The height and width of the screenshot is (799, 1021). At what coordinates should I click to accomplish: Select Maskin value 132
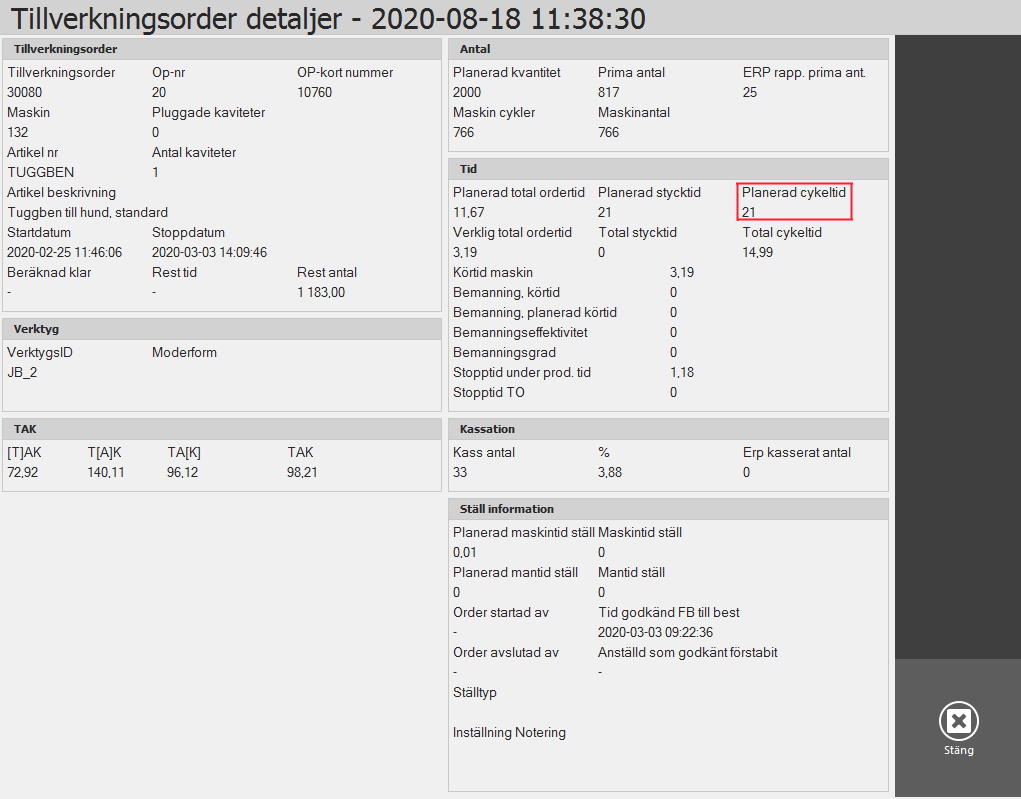(x=18, y=132)
